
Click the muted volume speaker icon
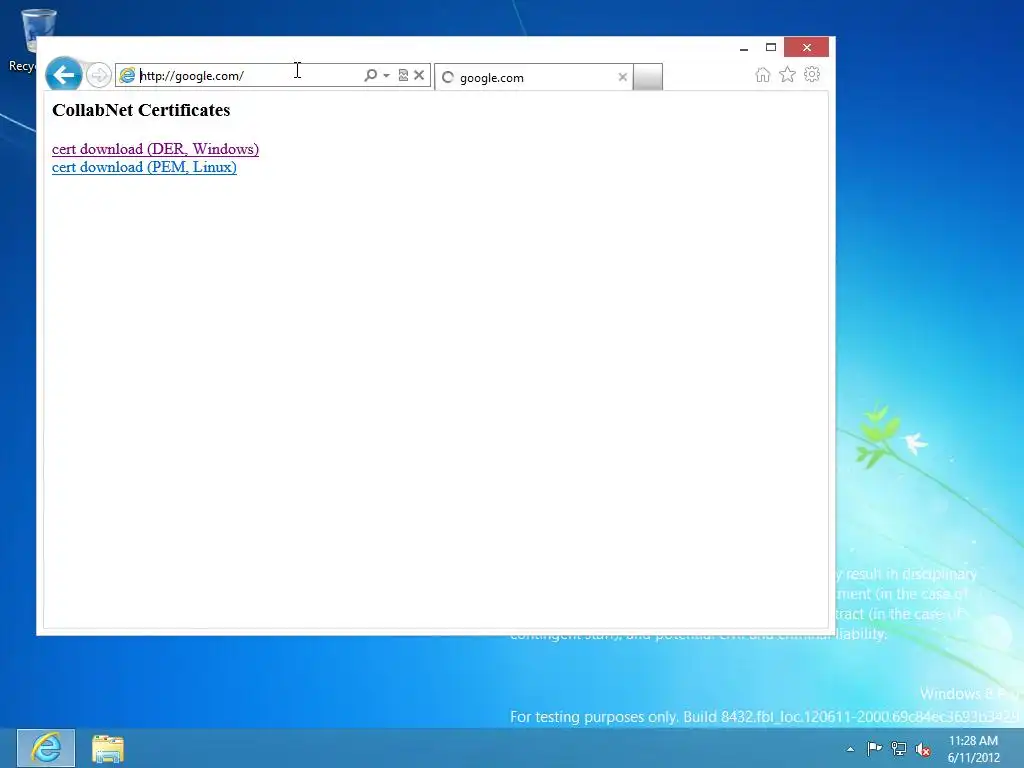click(923, 749)
